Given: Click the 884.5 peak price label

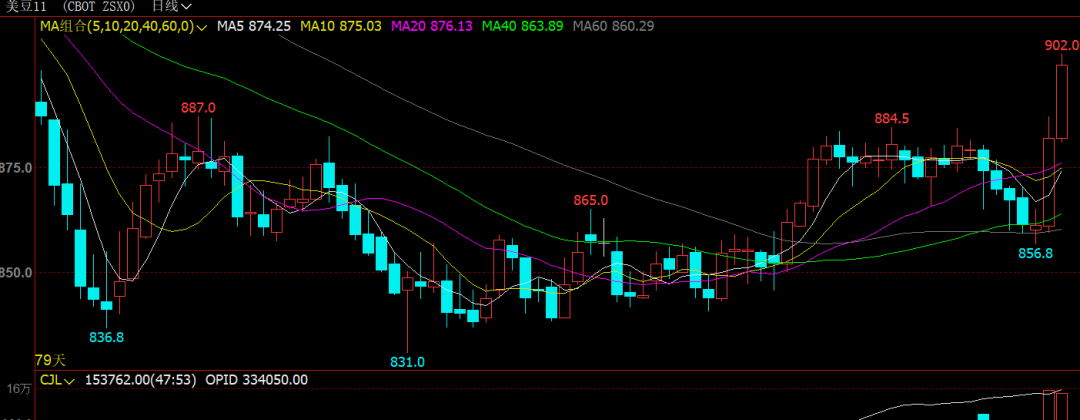Looking at the screenshot, I should pyautogui.click(x=892, y=118).
